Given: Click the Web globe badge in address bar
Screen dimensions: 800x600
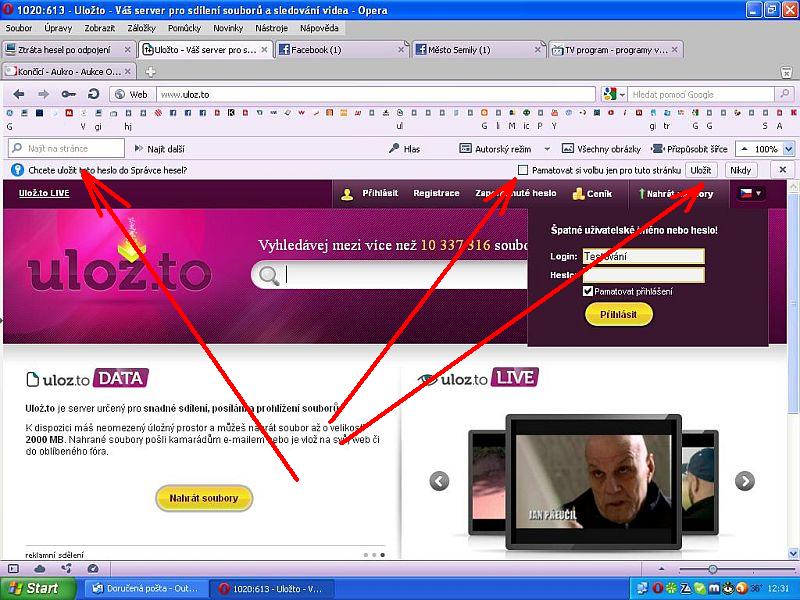Looking at the screenshot, I should 132,94.
